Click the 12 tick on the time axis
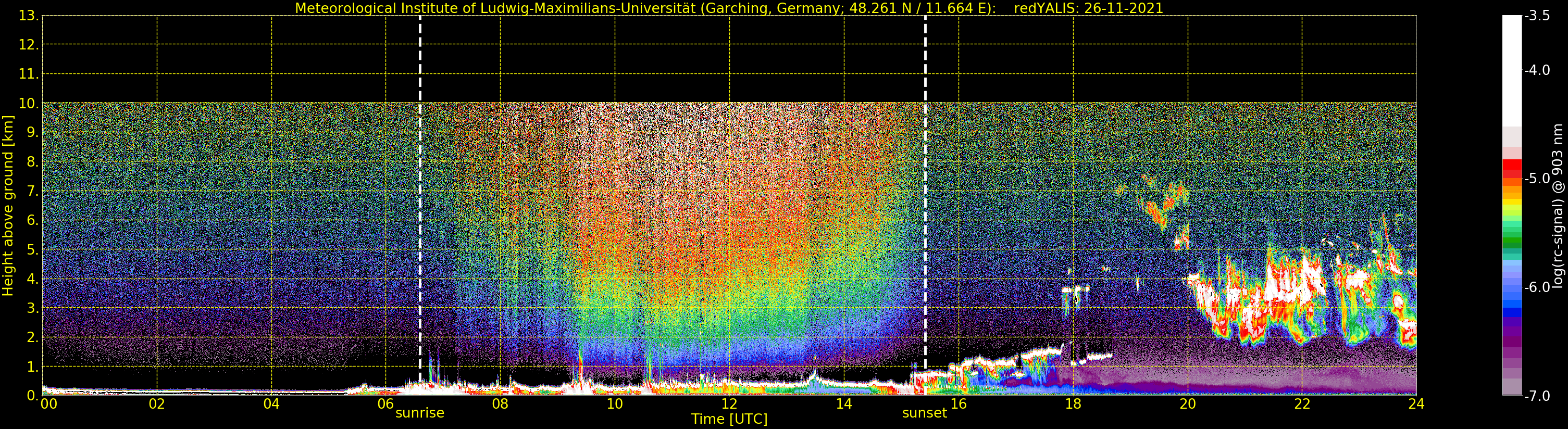This screenshot has width=1568, height=429. point(729,403)
